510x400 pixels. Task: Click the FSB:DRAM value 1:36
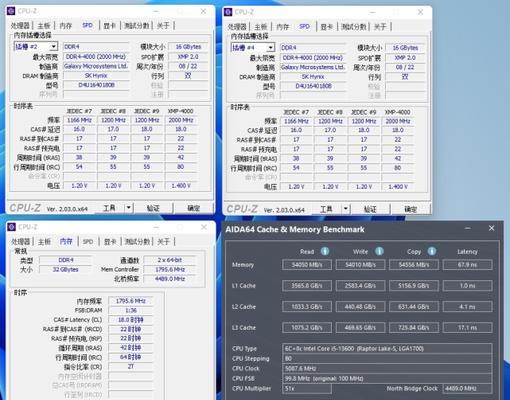130,310
